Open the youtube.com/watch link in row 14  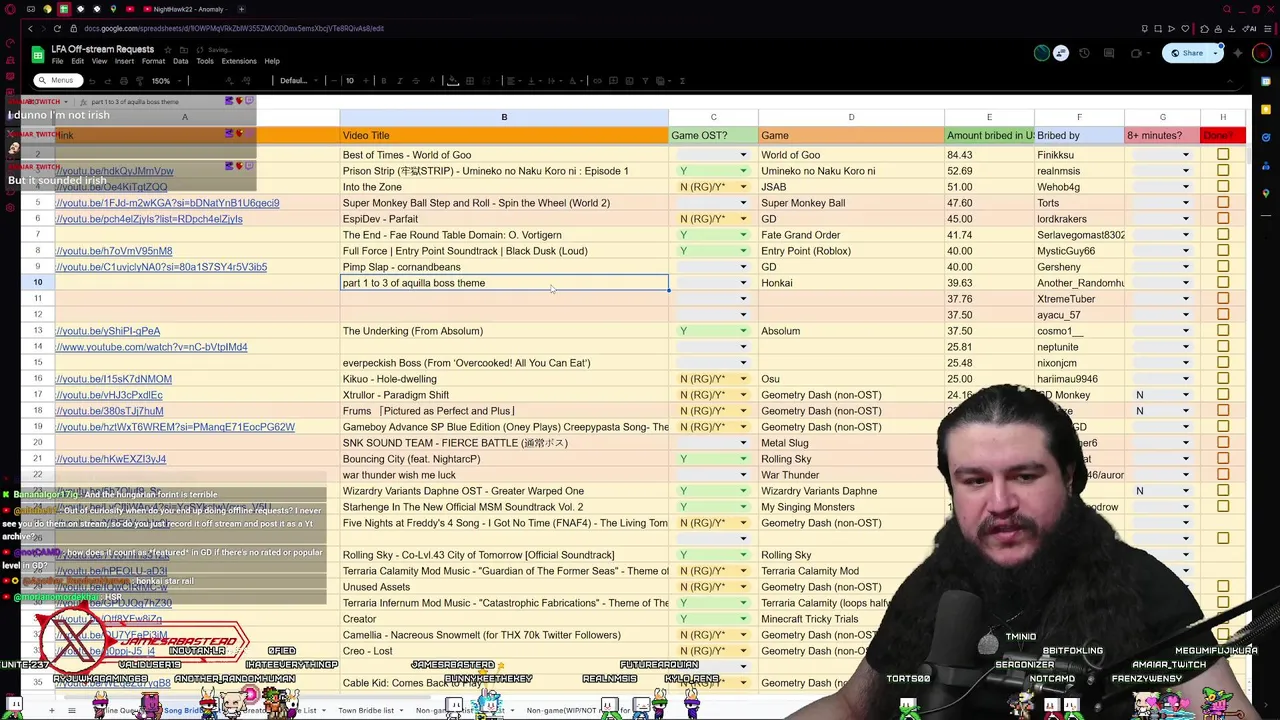[x=151, y=347]
